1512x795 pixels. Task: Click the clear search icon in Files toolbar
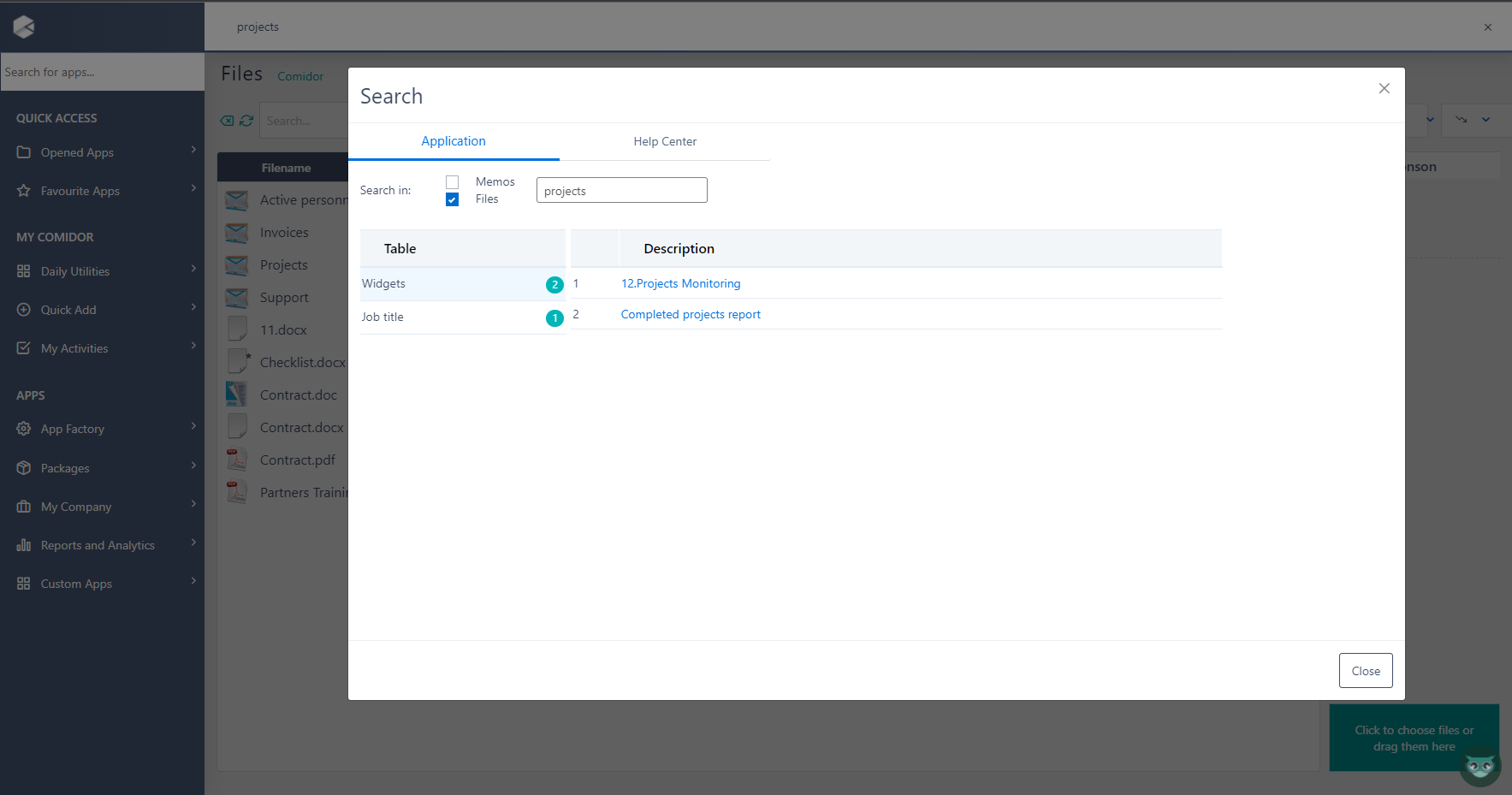point(228,121)
